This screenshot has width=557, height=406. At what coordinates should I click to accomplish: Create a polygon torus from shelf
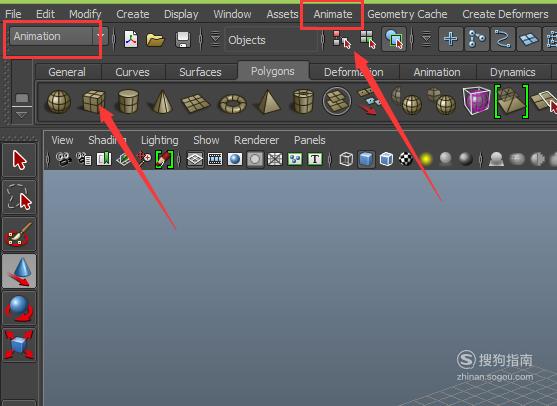point(233,103)
